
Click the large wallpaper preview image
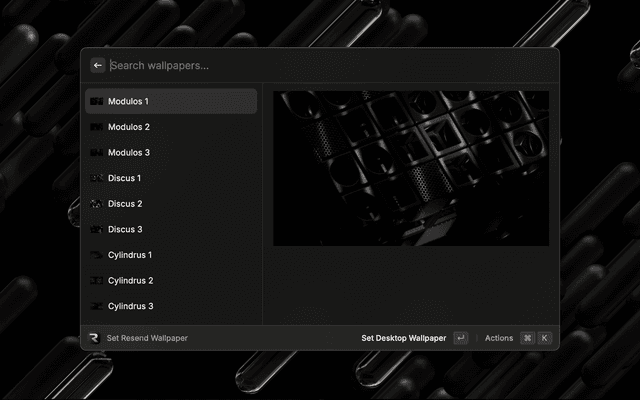point(411,168)
